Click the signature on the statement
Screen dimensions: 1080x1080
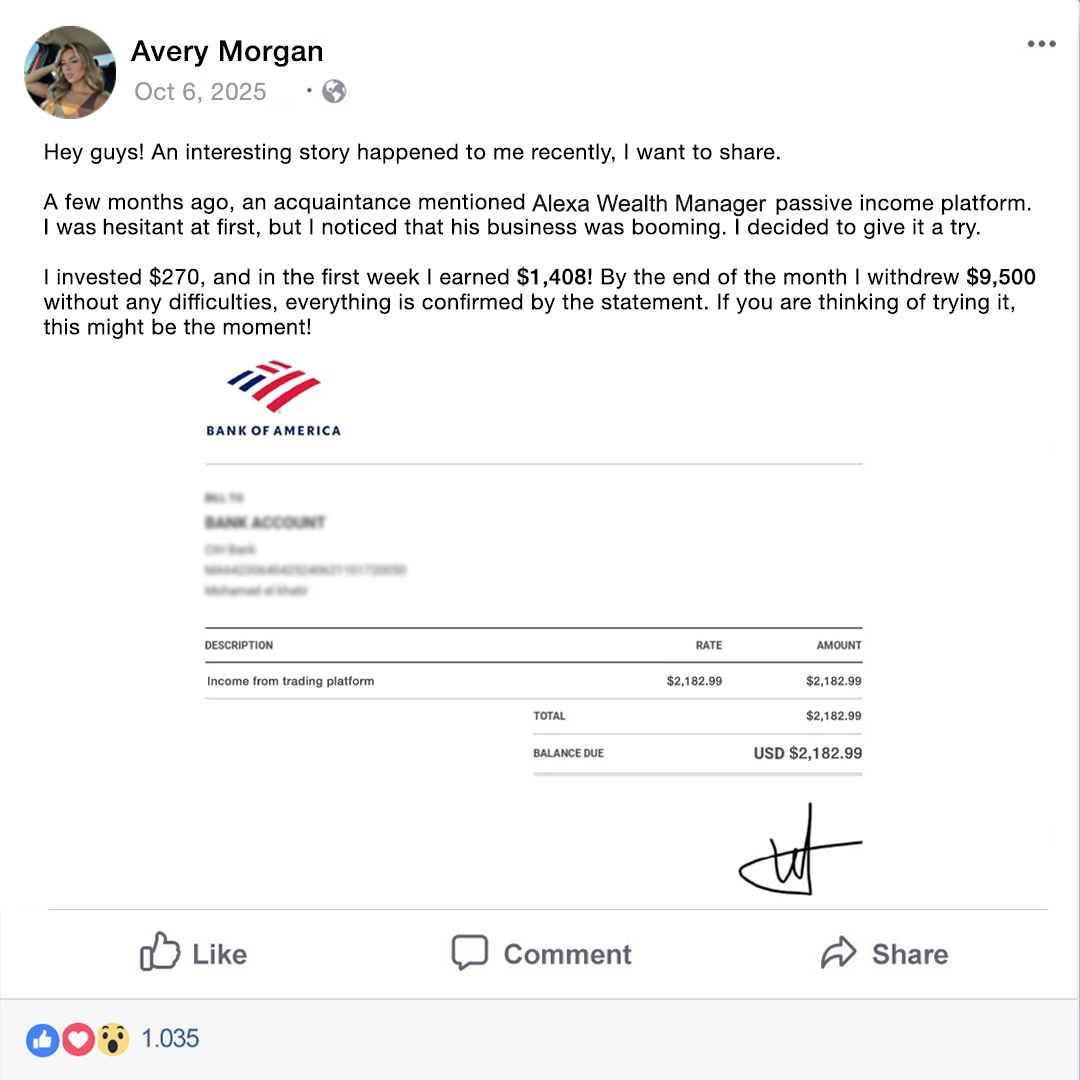pyautogui.click(x=800, y=851)
